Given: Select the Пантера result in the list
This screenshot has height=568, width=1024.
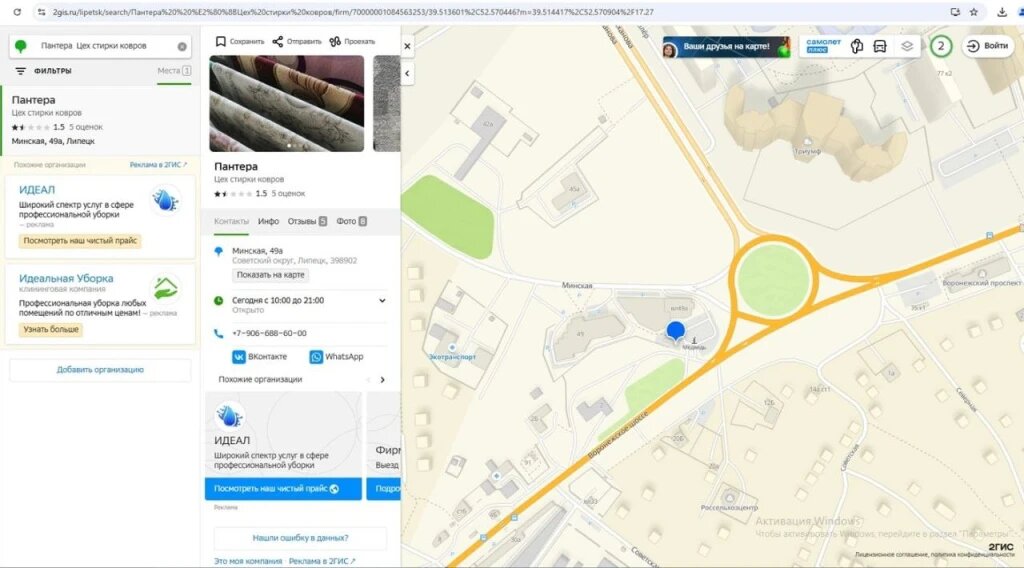Looking at the screenshot, I should tap(100, 120).
